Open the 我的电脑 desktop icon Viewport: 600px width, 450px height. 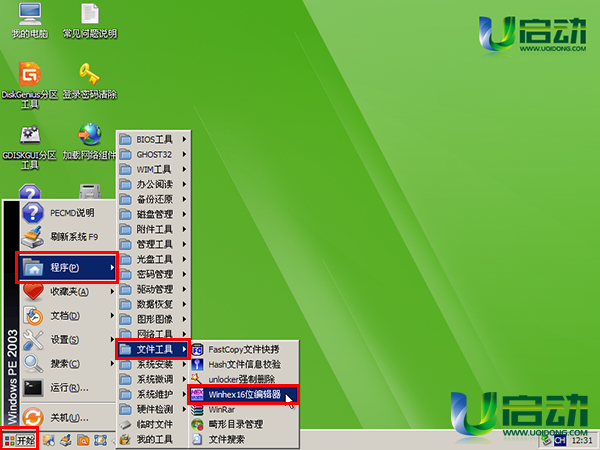click(x=29, y=21)
